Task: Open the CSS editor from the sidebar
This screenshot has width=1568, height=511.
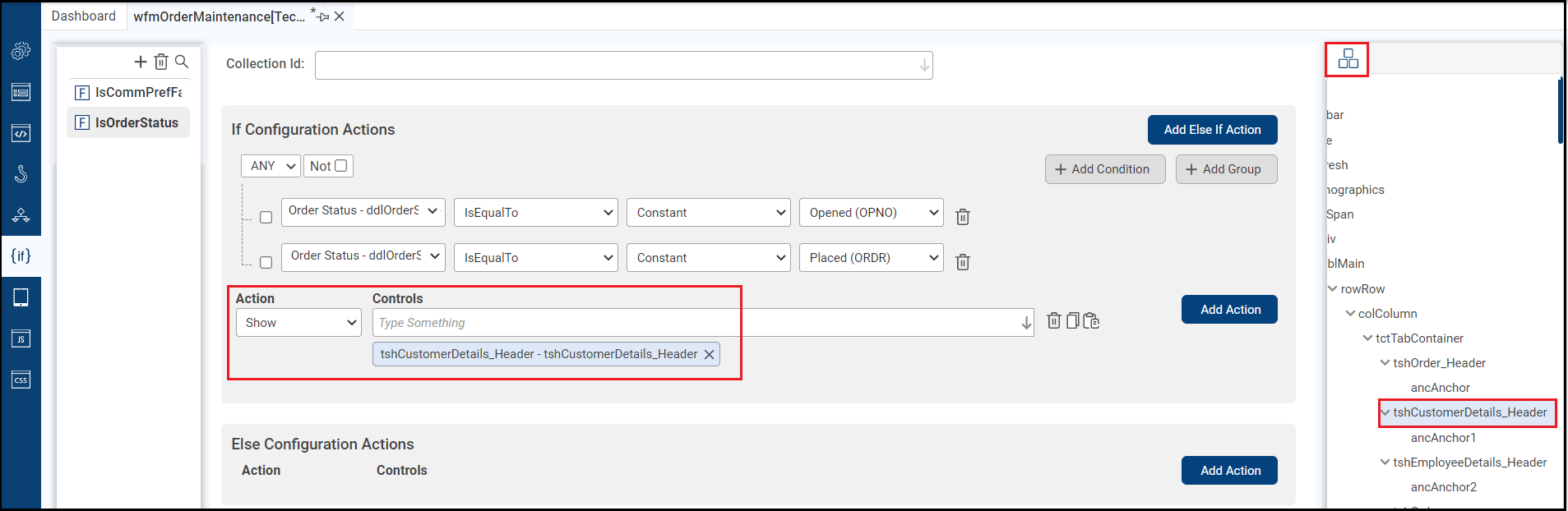Action: pos(21,380)
